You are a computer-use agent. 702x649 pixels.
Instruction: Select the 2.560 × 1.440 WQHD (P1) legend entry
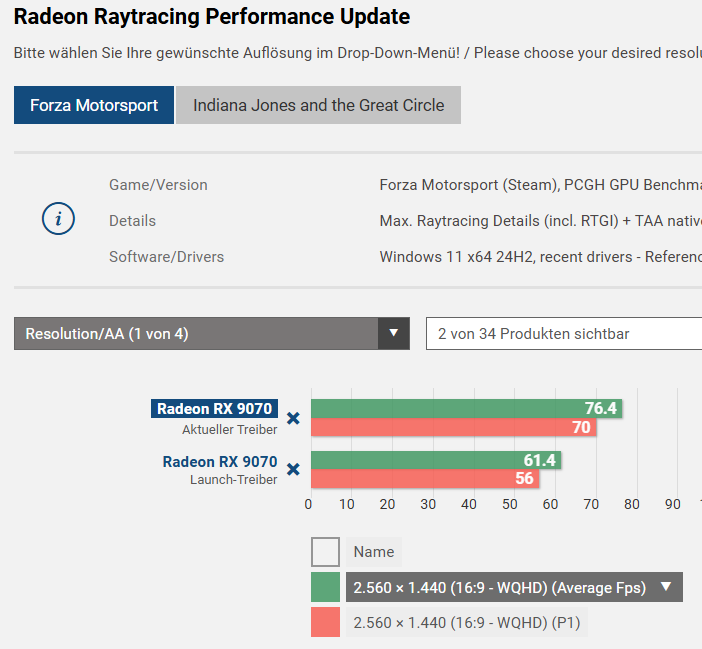[x=467, y=622]
